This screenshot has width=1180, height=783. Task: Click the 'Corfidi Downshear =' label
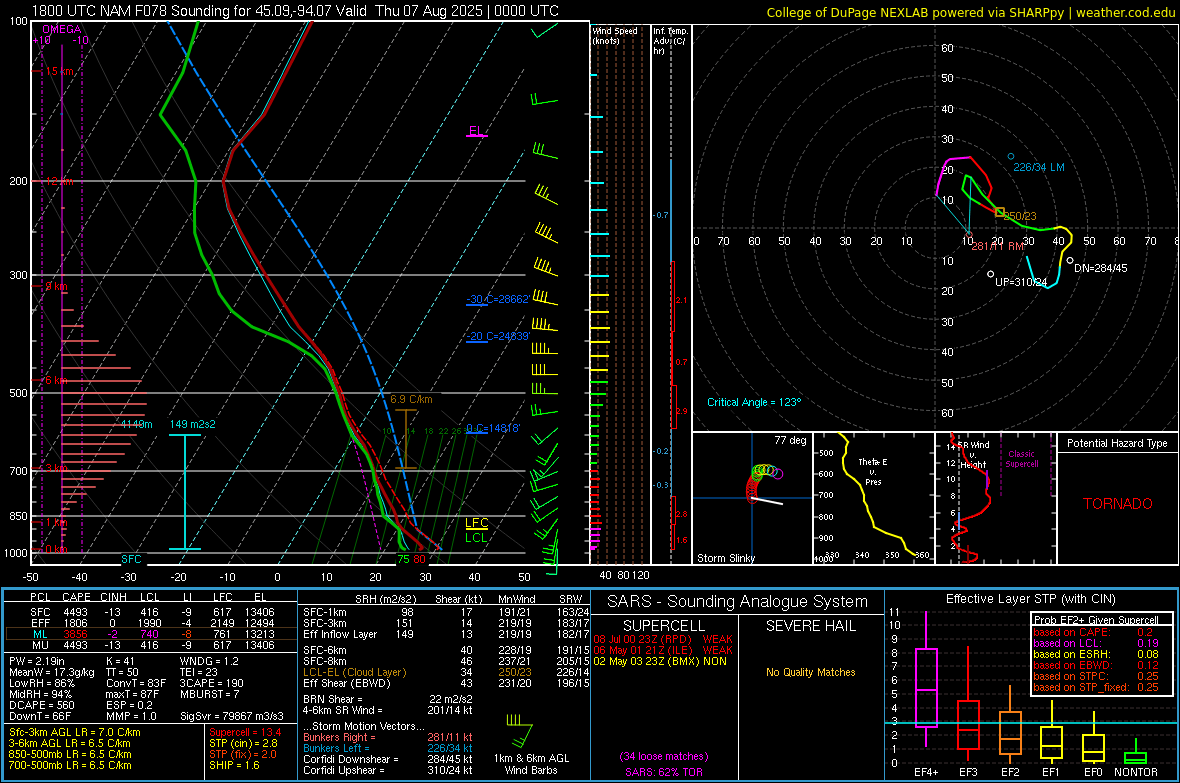click(351, 759)
